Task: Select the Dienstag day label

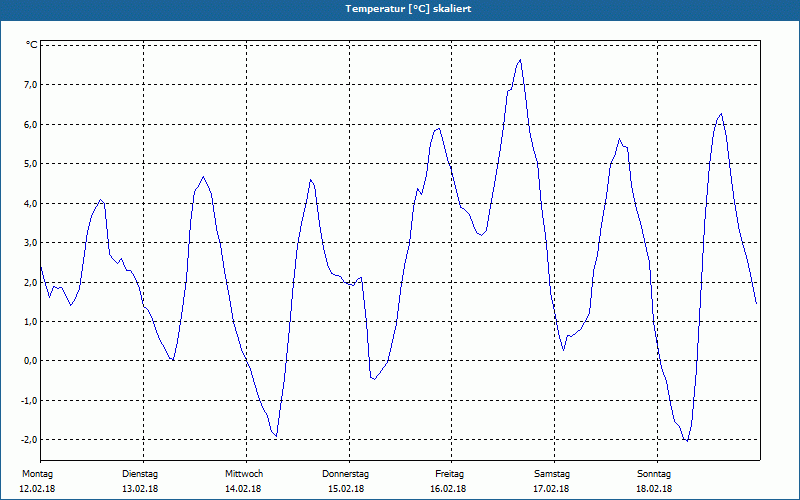Action: coord(140,474)
